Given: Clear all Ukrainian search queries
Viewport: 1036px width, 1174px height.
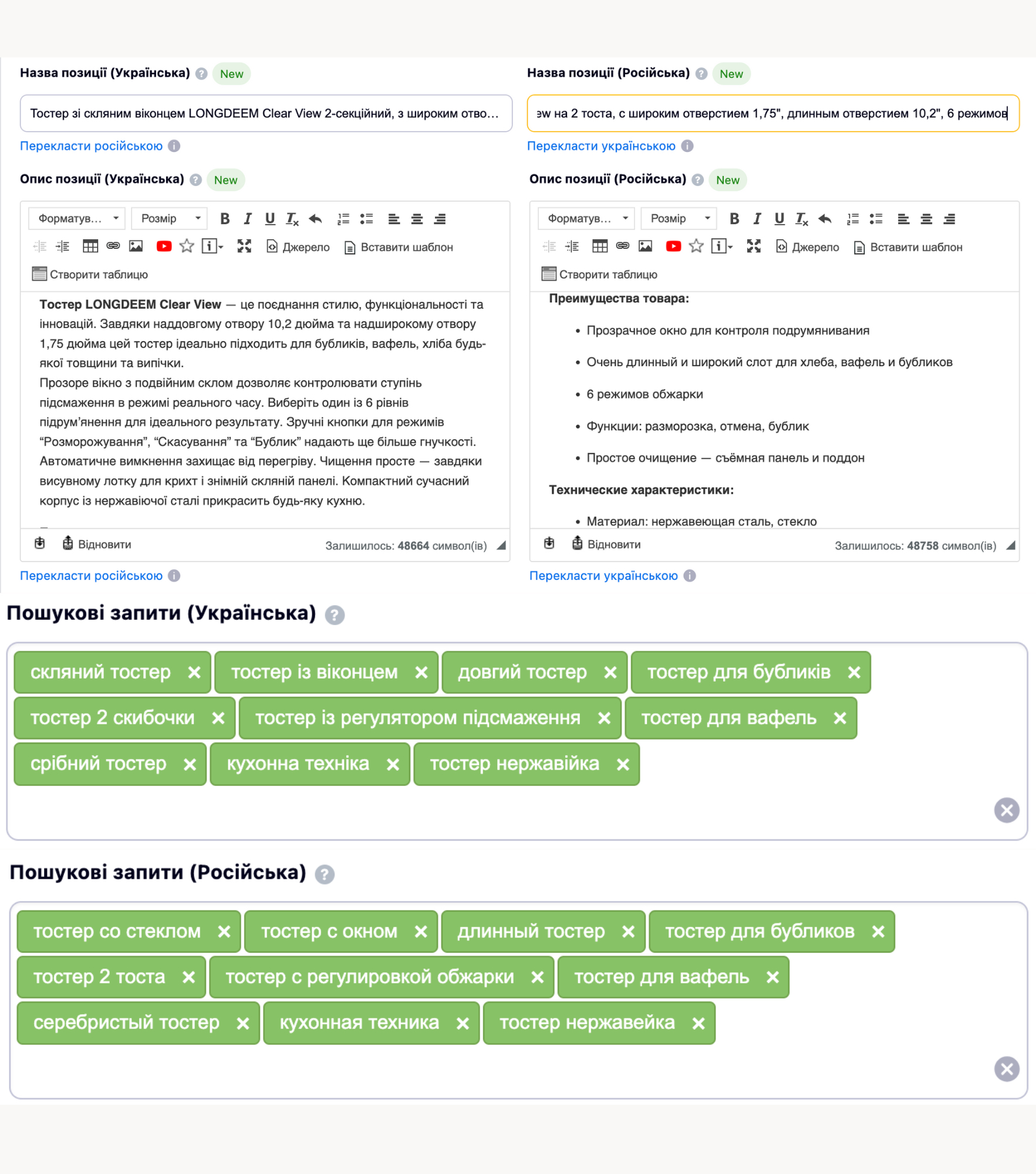Looking at the screenshot, I should pyautogui.click(x=1006, y=811).
